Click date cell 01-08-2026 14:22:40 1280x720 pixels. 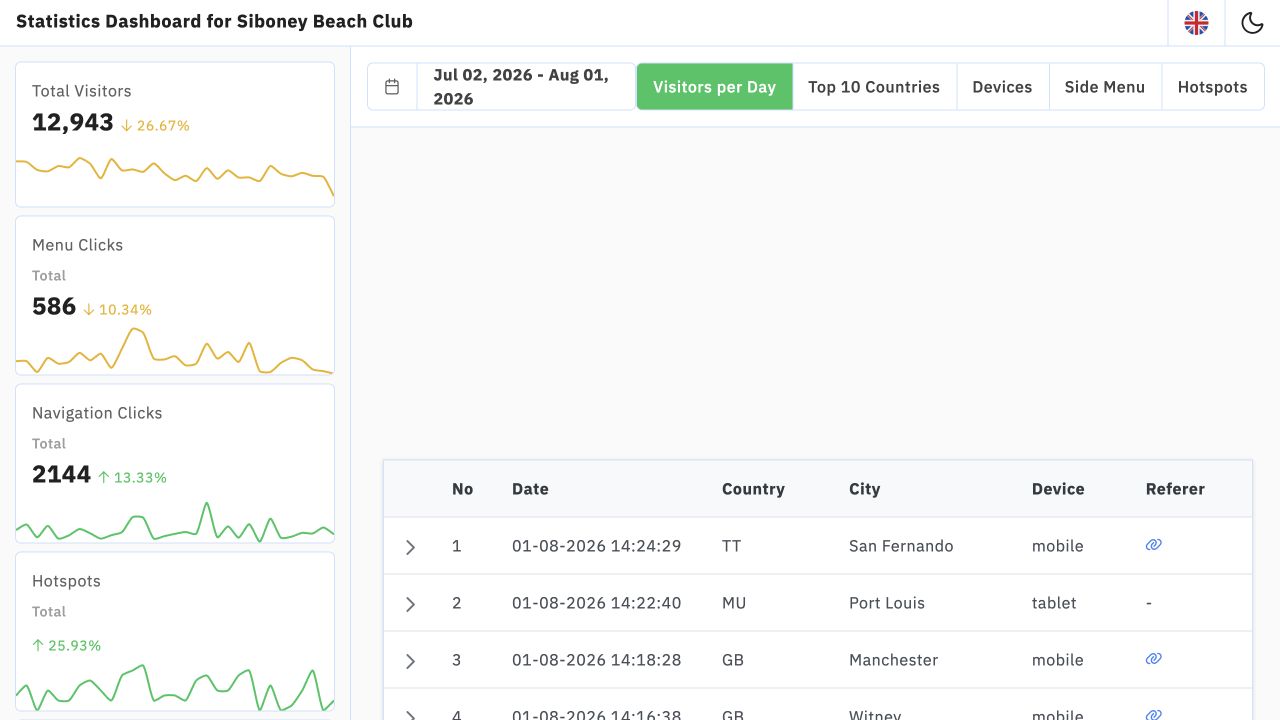pyautogui.click(x=596, y=603)
